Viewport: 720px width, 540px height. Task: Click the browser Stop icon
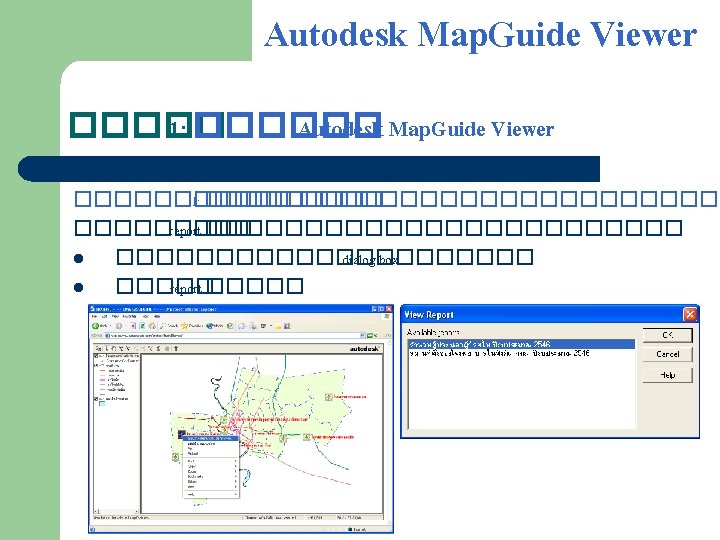[132, 326]
